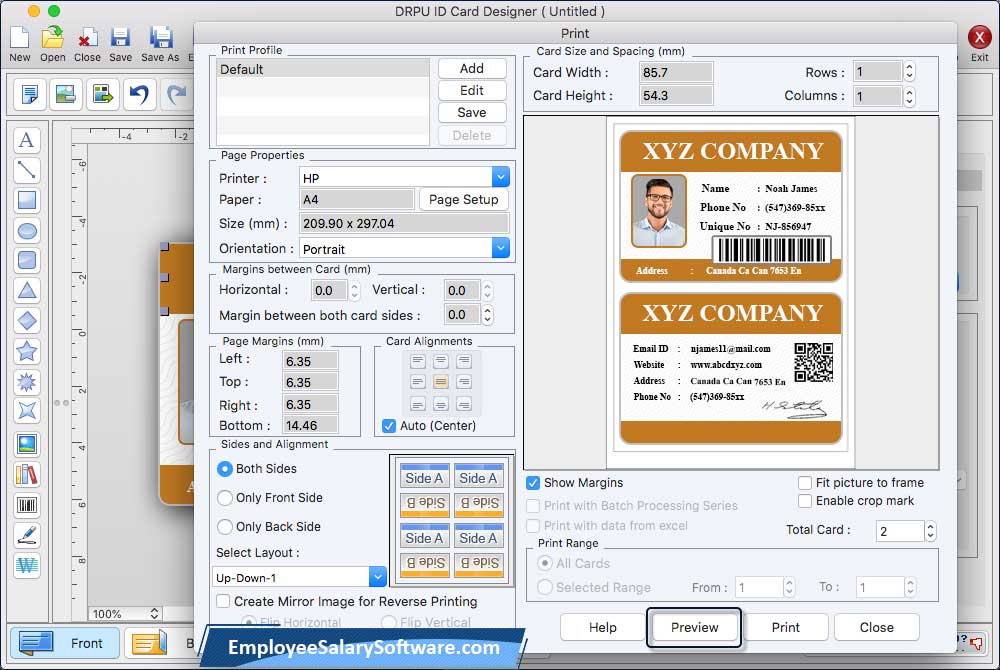Open the Orientation dropdown

[x=501, y=247]
